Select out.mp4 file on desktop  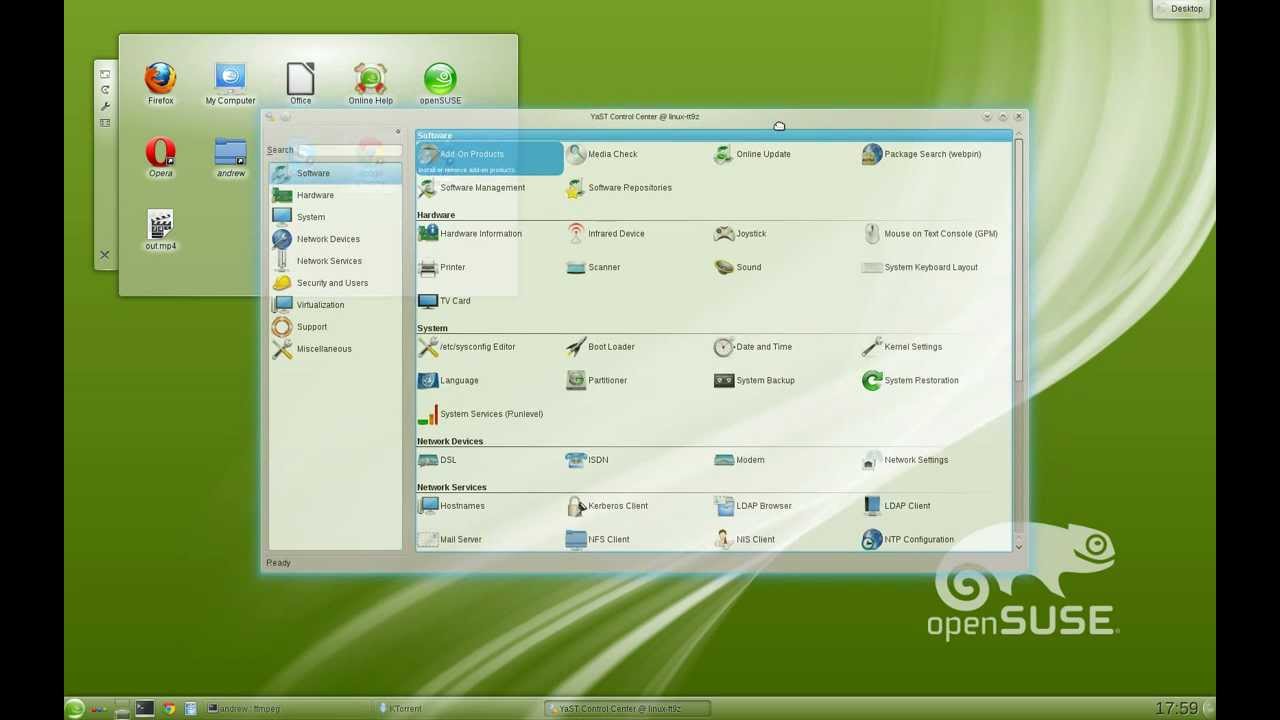click(x=160, y=231)
